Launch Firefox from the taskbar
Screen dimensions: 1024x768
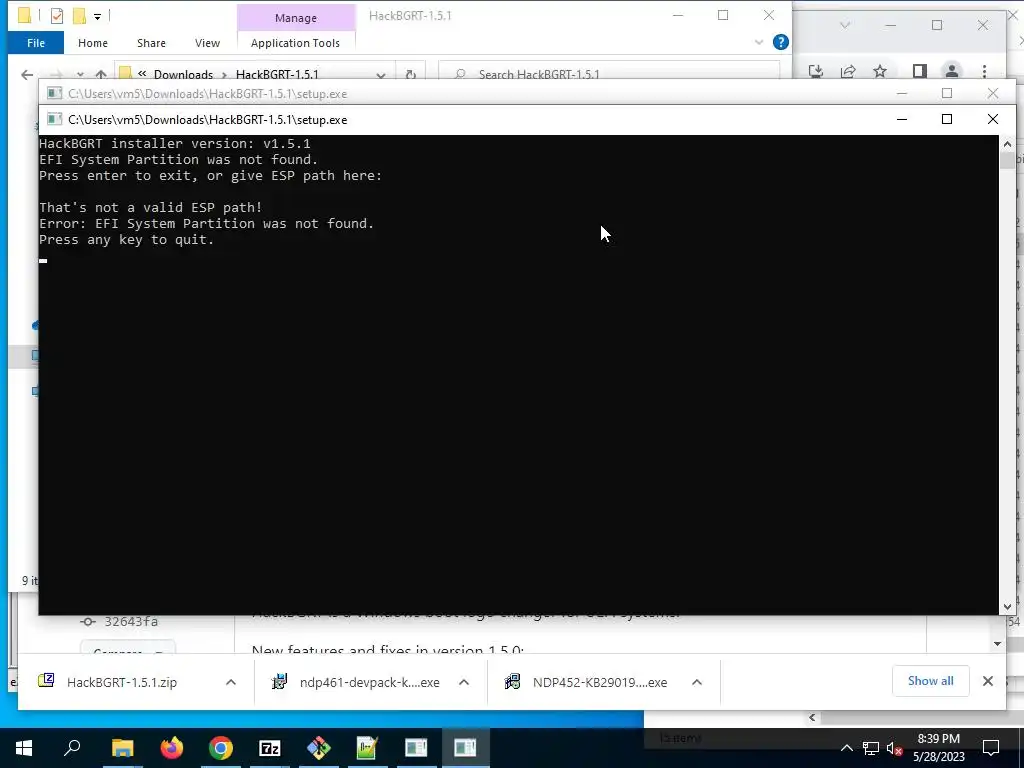[x=172, y=748]
